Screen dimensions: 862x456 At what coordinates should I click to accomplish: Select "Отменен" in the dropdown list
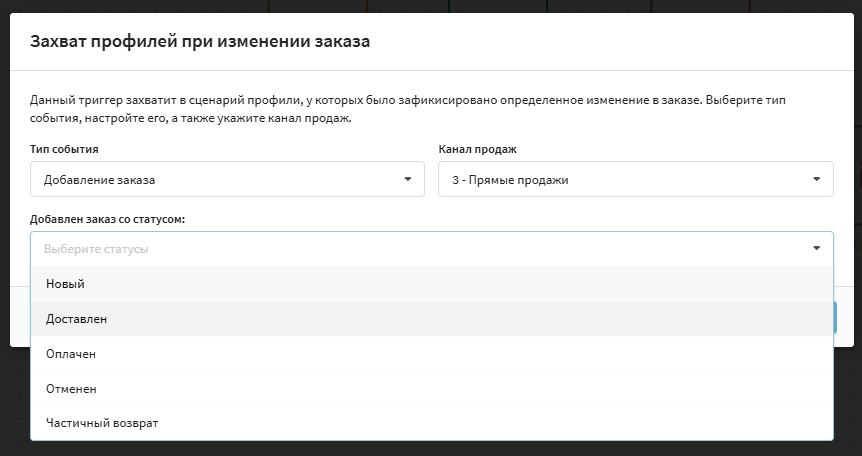pos(432,388)
